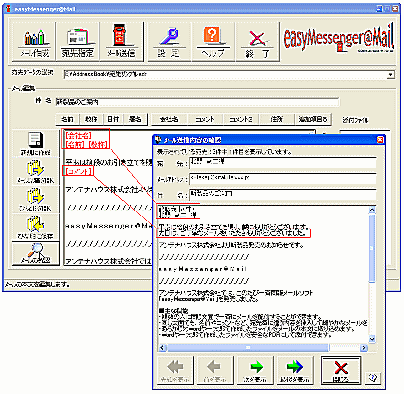Click the recipient name field in preview dialog
404x394 pixels.
tap(283, 163)
